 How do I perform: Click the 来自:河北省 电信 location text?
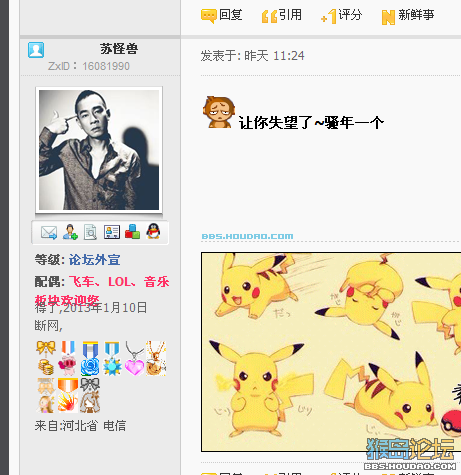(80, 426)
